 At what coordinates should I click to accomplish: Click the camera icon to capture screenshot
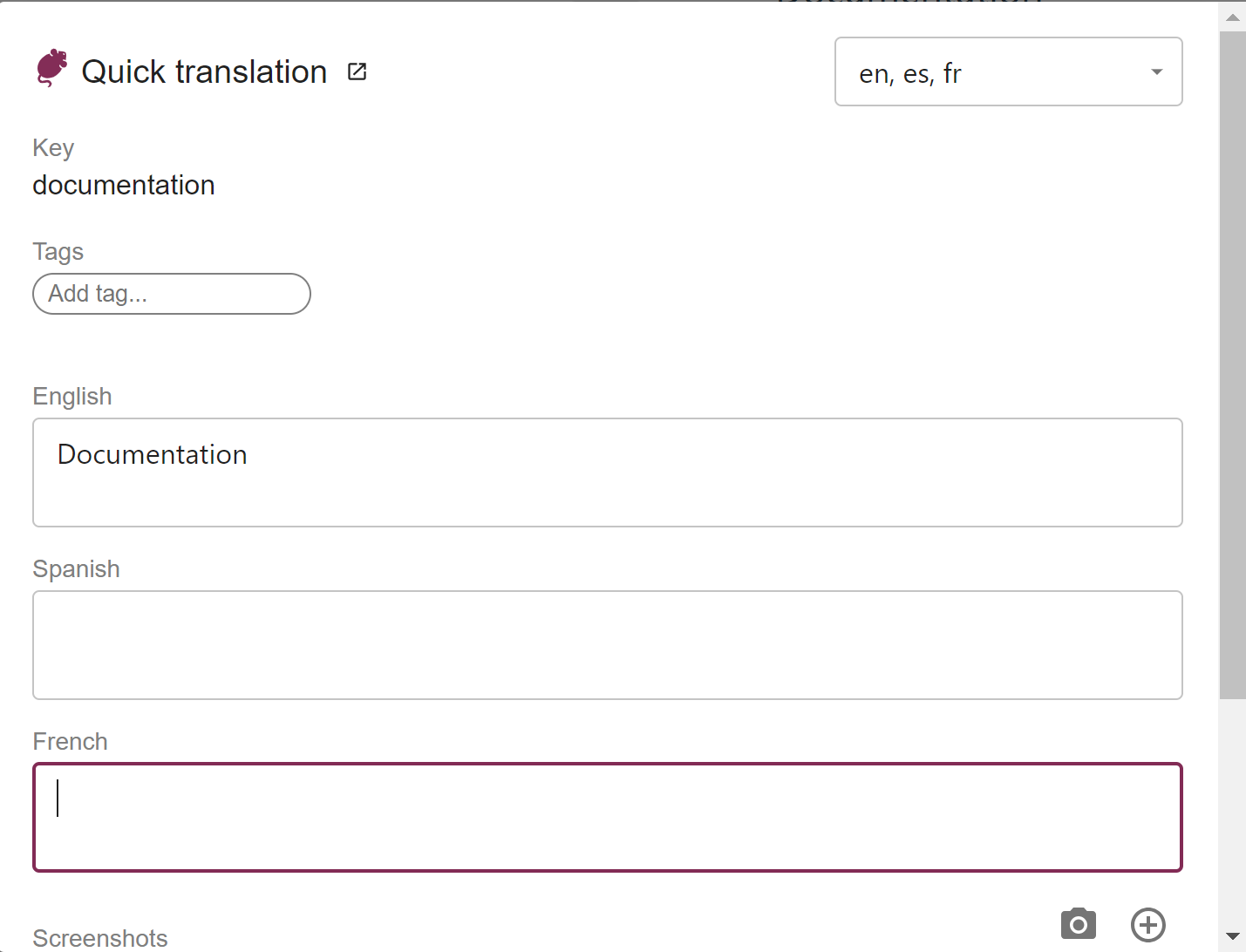point(1078,925)
